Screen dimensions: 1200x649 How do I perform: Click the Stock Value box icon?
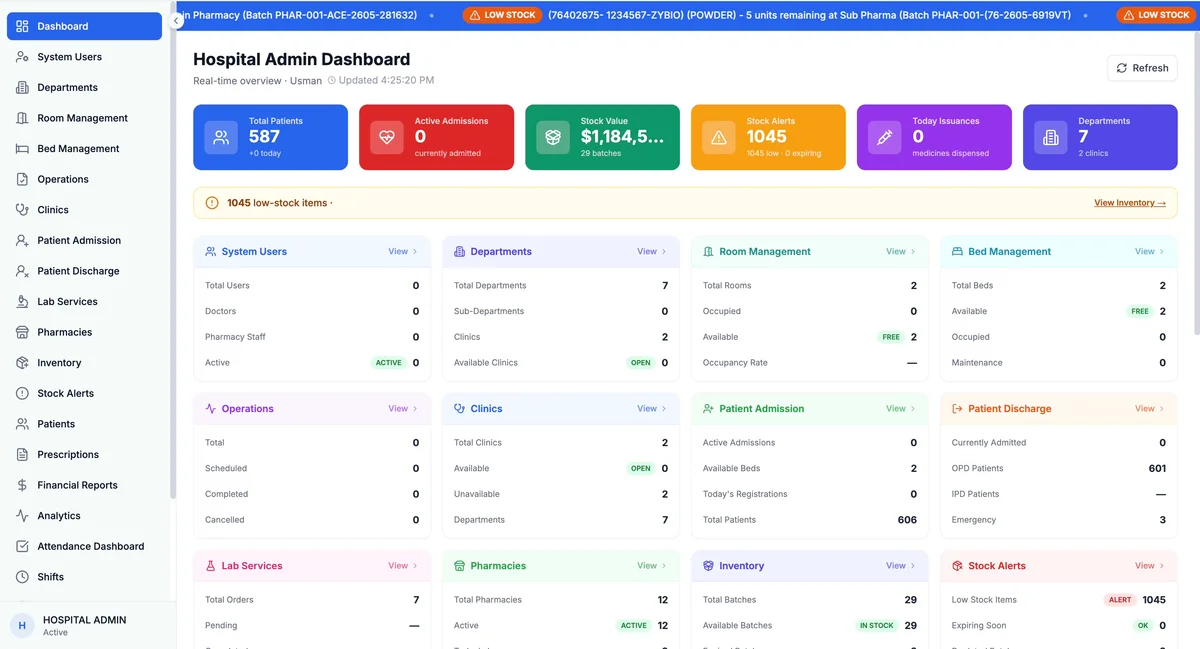[x=553, y=137]
